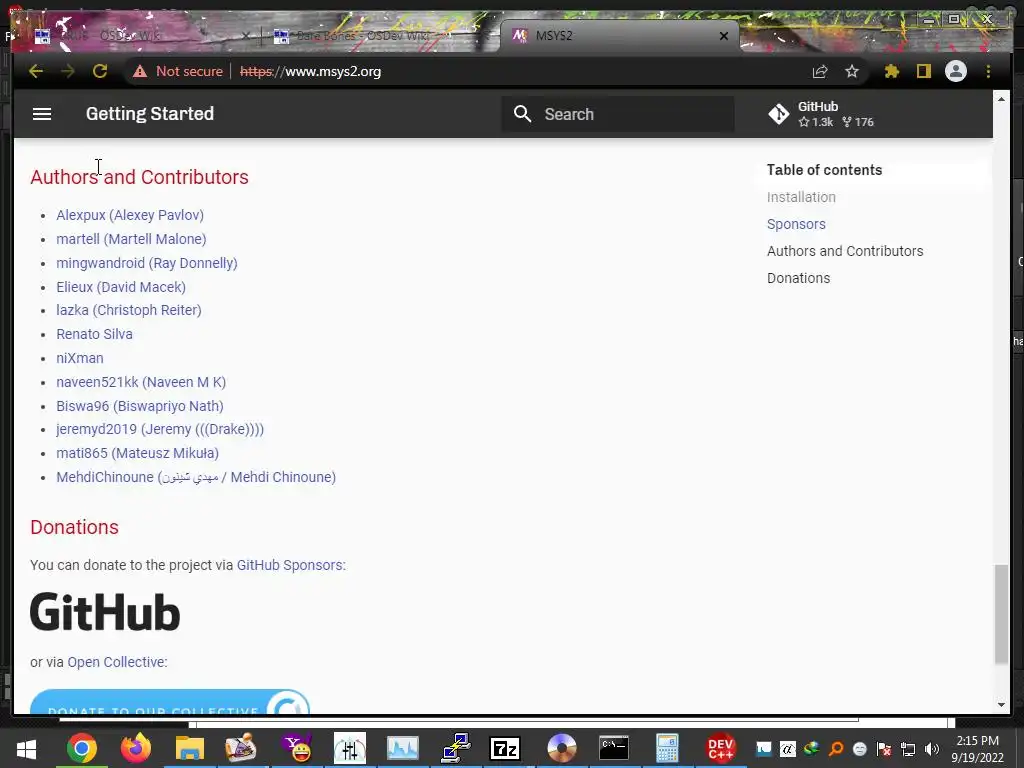Viewport: 1024px width, 768px height.
Task: Open Calculator from the taskbar
Action: click(x=667, y=748)
